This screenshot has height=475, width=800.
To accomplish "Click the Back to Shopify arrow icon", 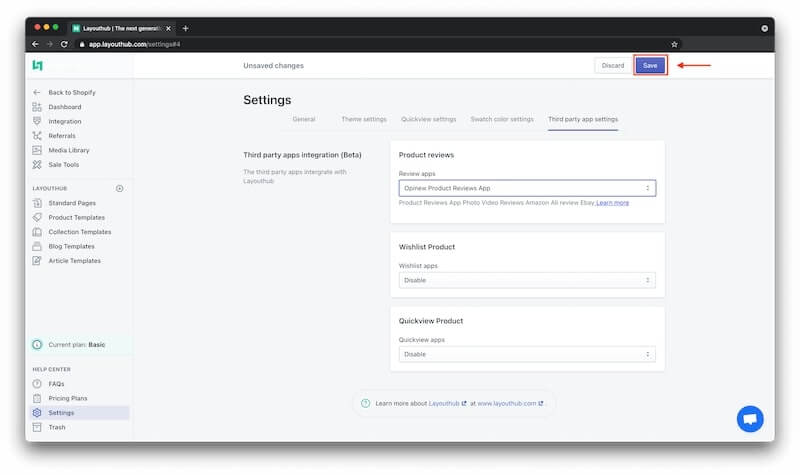I will pos(37,92).
